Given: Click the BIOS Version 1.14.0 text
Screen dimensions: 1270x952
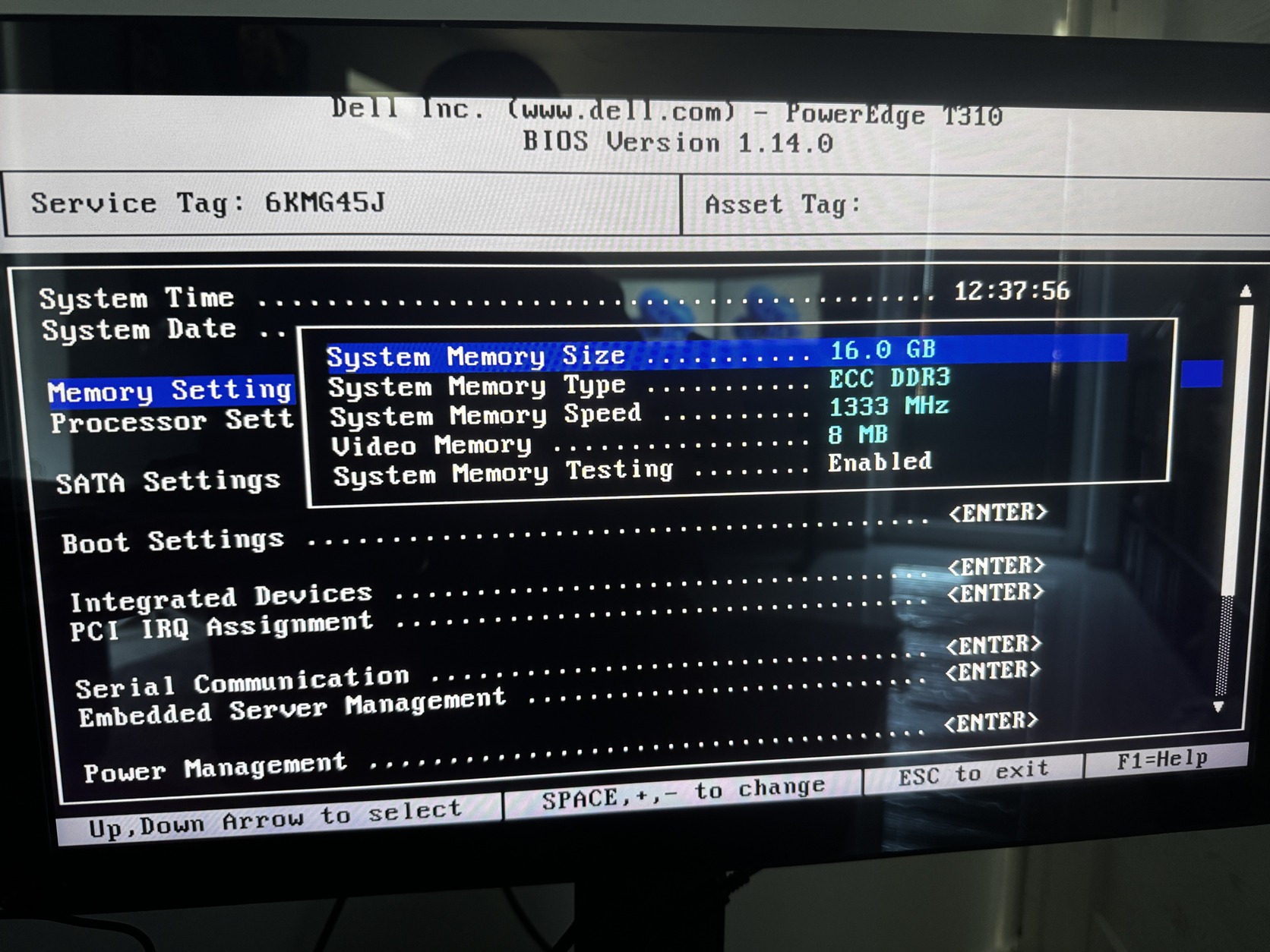Looking at the screenshot, I should [x=678, y=142].
